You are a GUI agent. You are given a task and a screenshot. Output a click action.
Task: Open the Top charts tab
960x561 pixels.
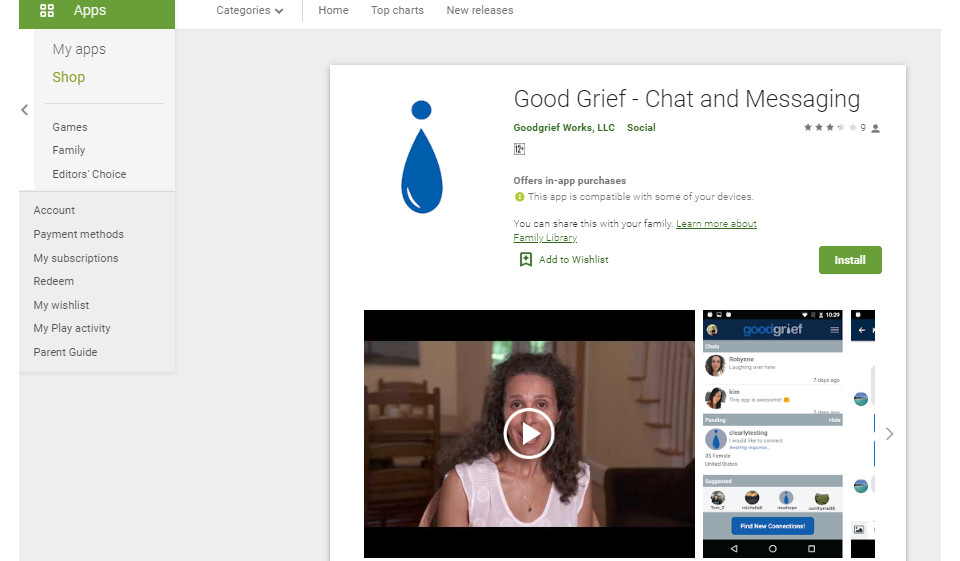coord(397,11)
